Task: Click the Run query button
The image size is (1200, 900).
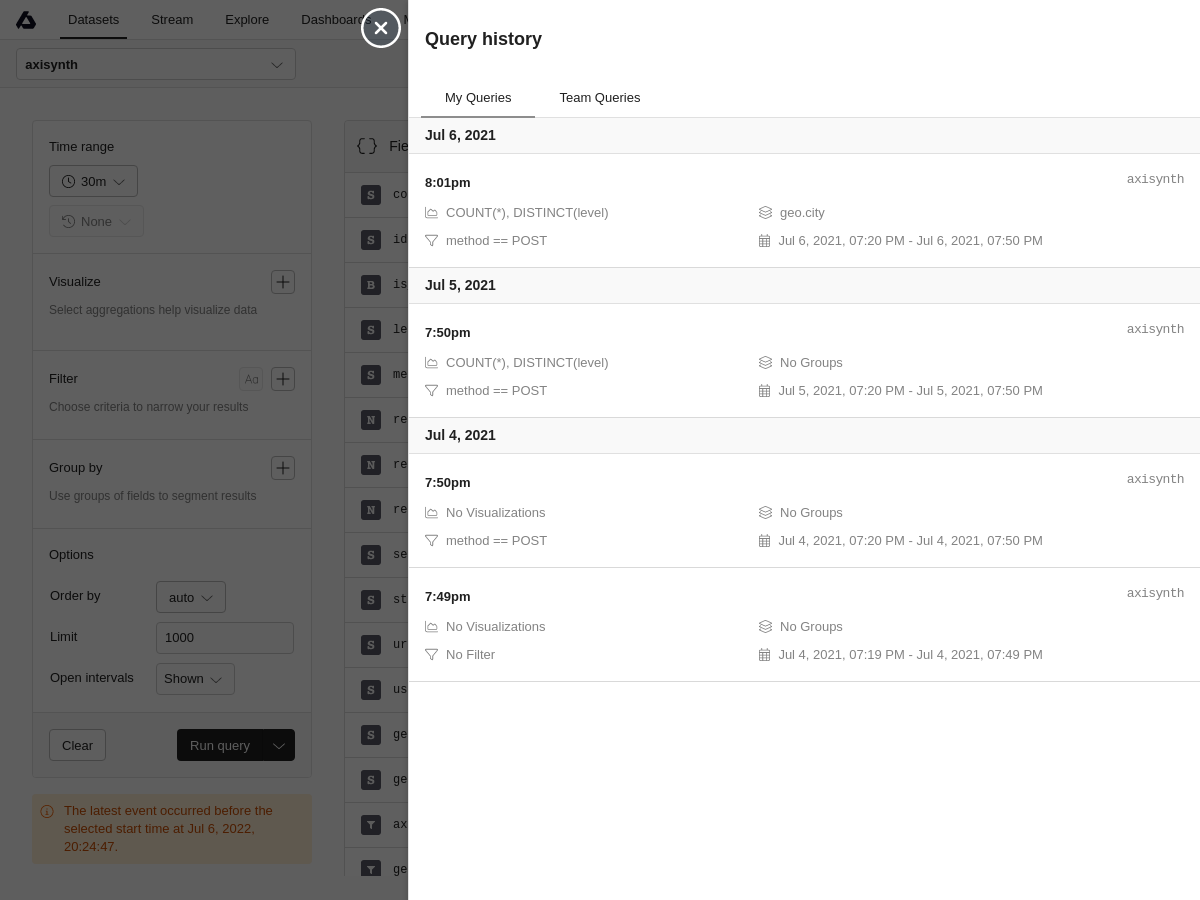Action: pos(220,745)
